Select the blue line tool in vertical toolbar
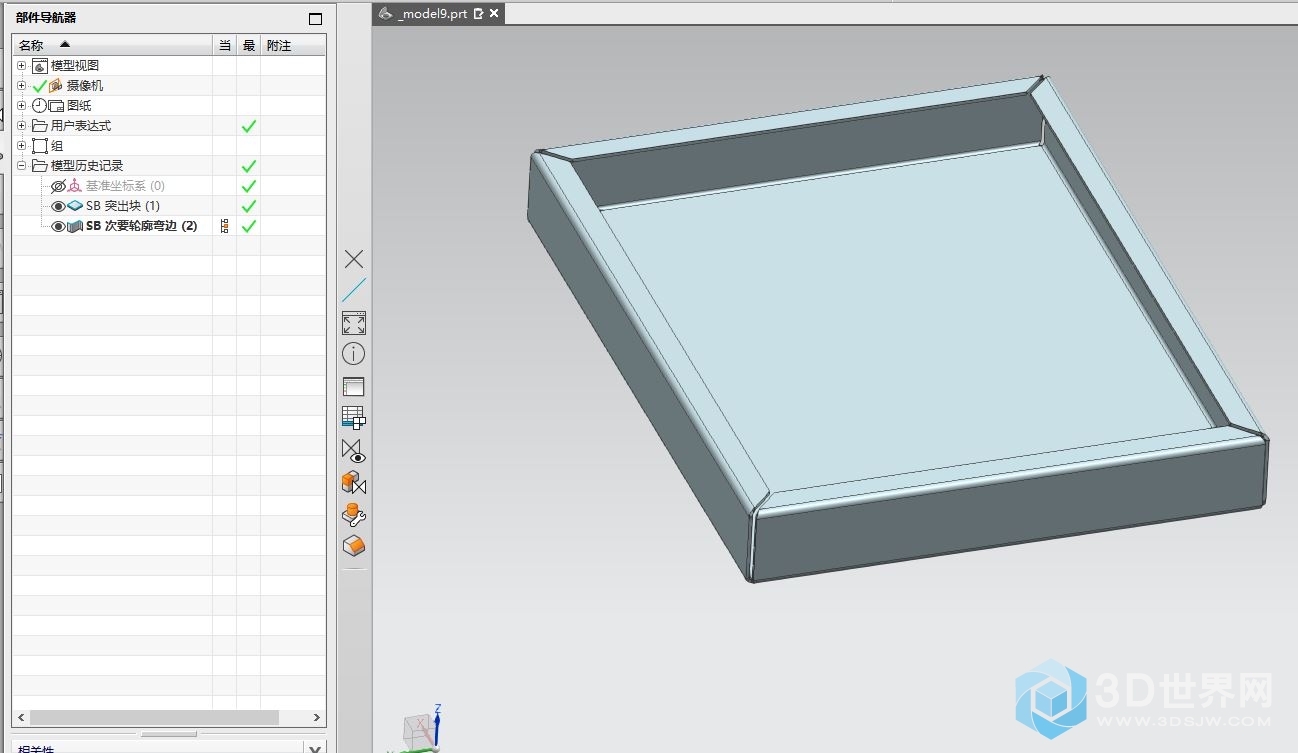This screenshot has width=1298, height=753. click(354, 290)
